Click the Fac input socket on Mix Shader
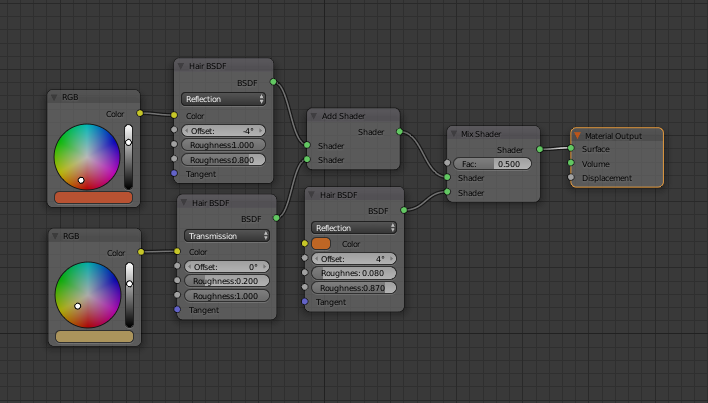 (447, 163)
